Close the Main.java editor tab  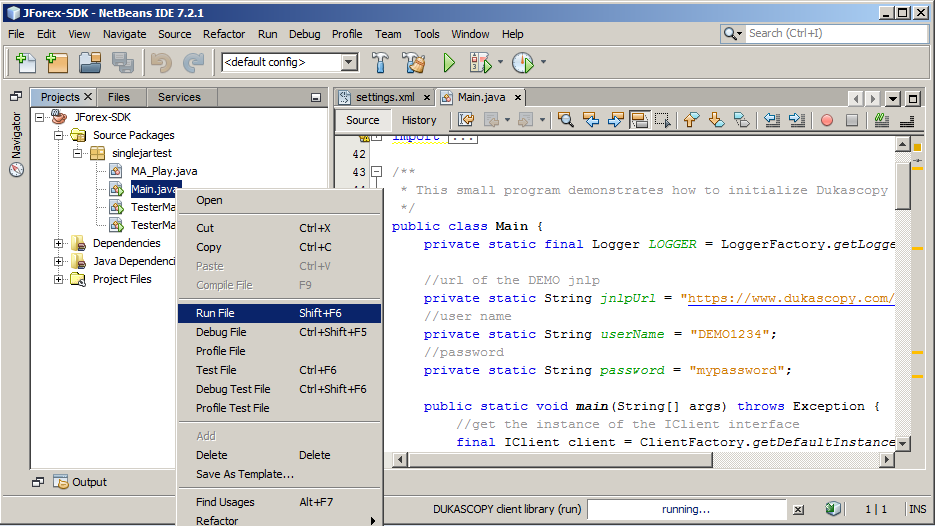pyautogui.click(x=518, y=97)
